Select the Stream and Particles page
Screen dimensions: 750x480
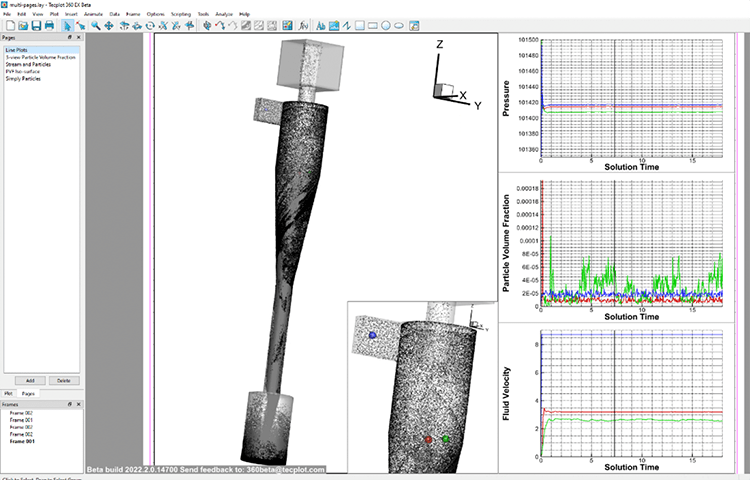coord(28,63)
